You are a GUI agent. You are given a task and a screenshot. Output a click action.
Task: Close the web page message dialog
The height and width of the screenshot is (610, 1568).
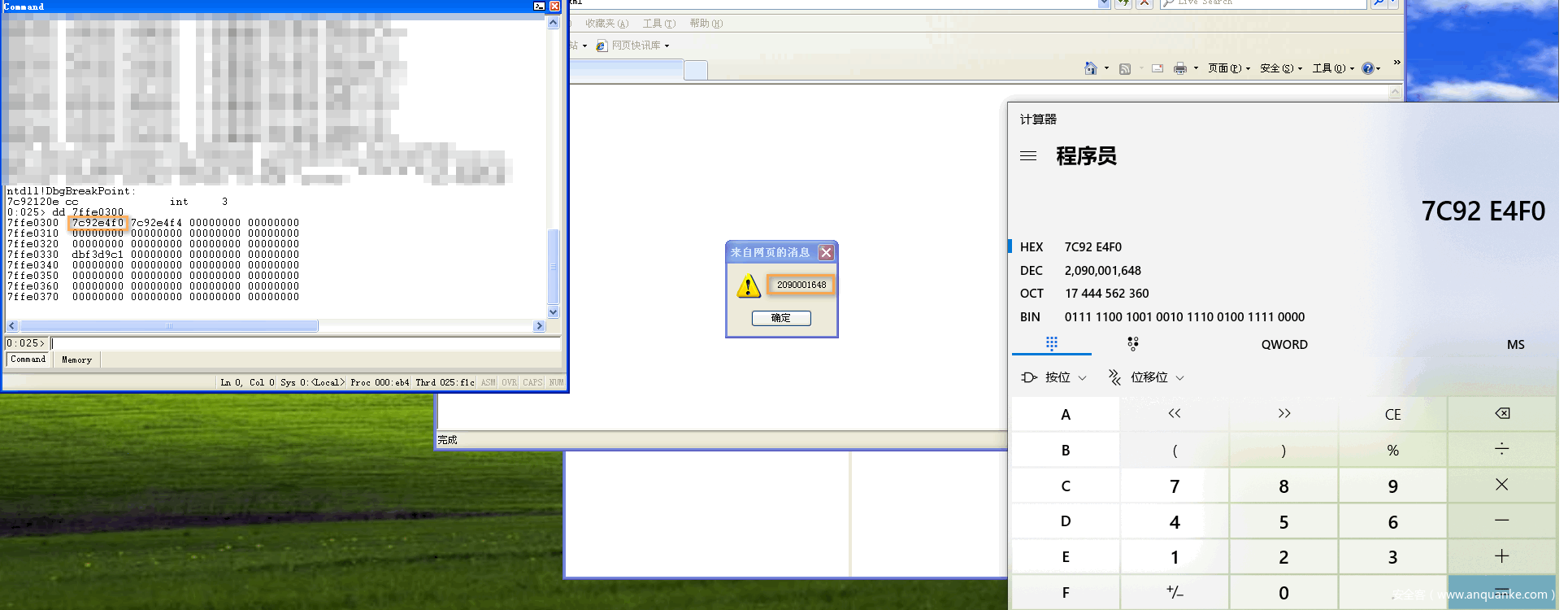pos(826,252)
